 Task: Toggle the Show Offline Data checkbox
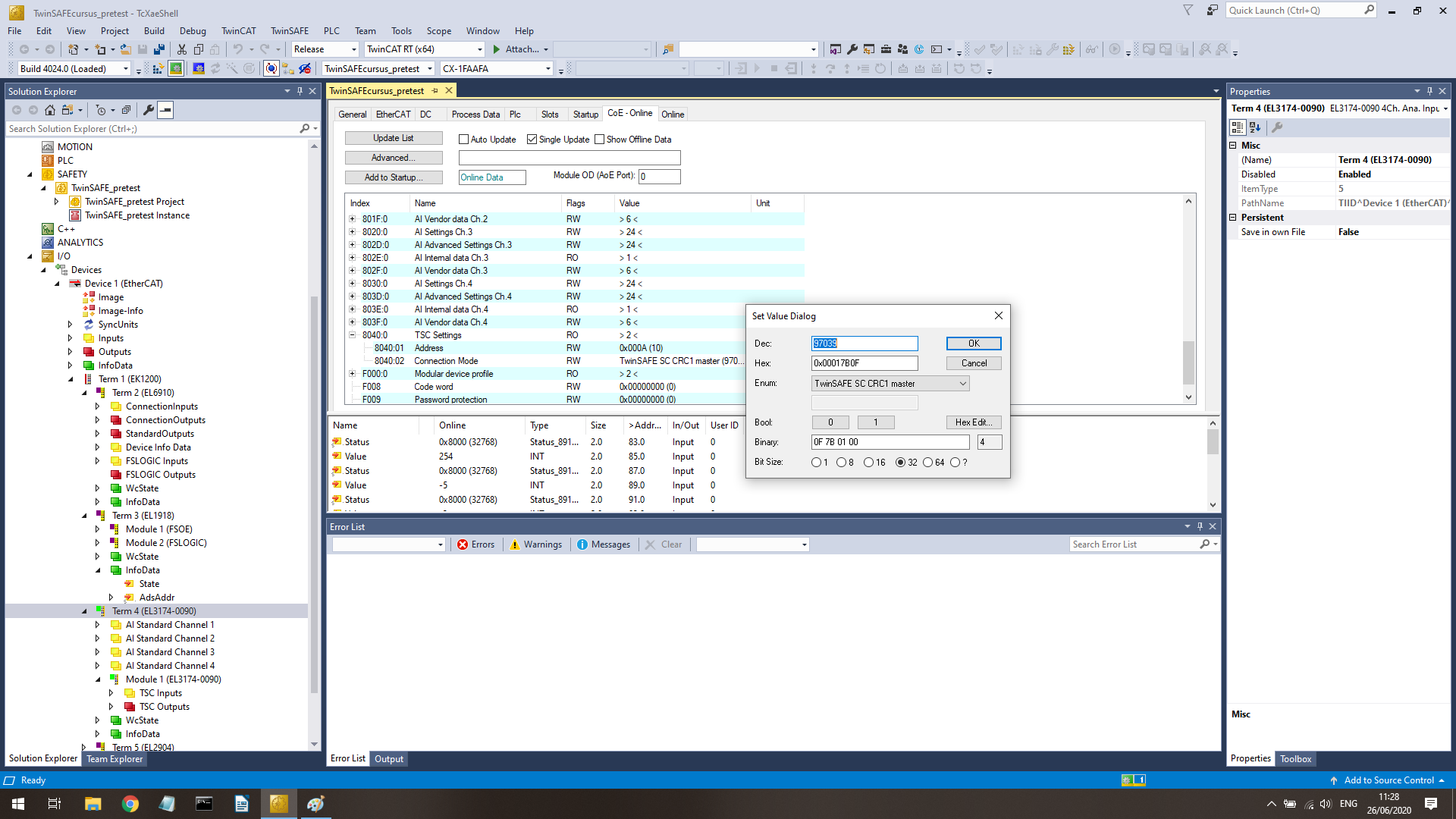[x=600, y=140]
